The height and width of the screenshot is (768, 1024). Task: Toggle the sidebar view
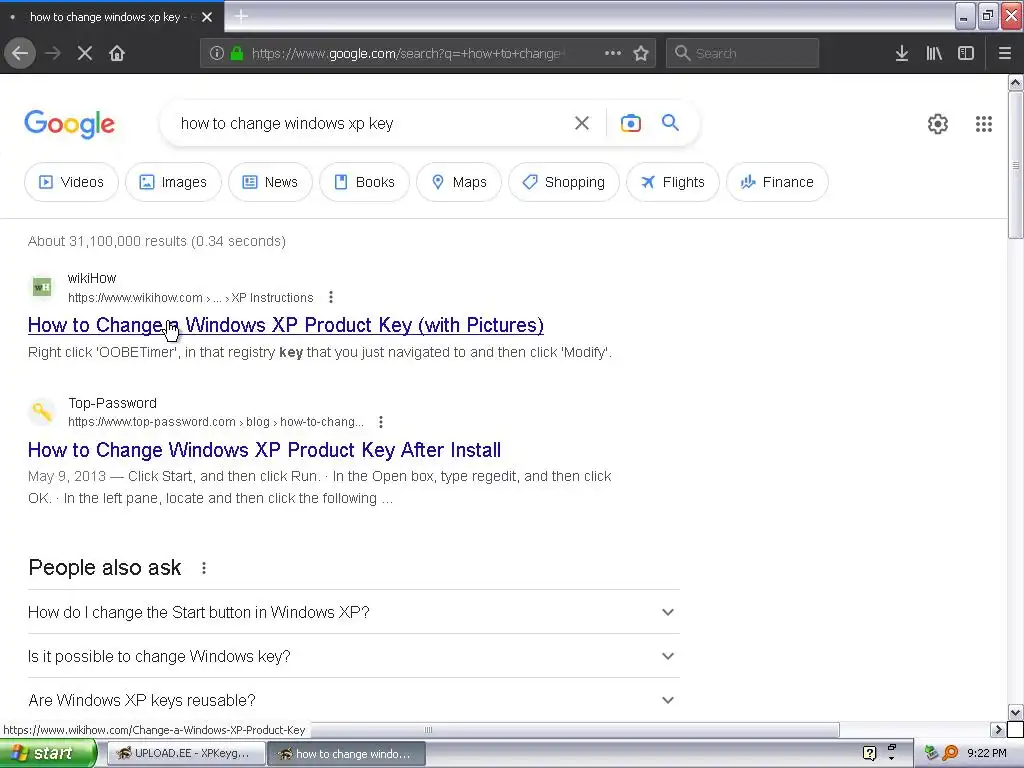(966, 53)
